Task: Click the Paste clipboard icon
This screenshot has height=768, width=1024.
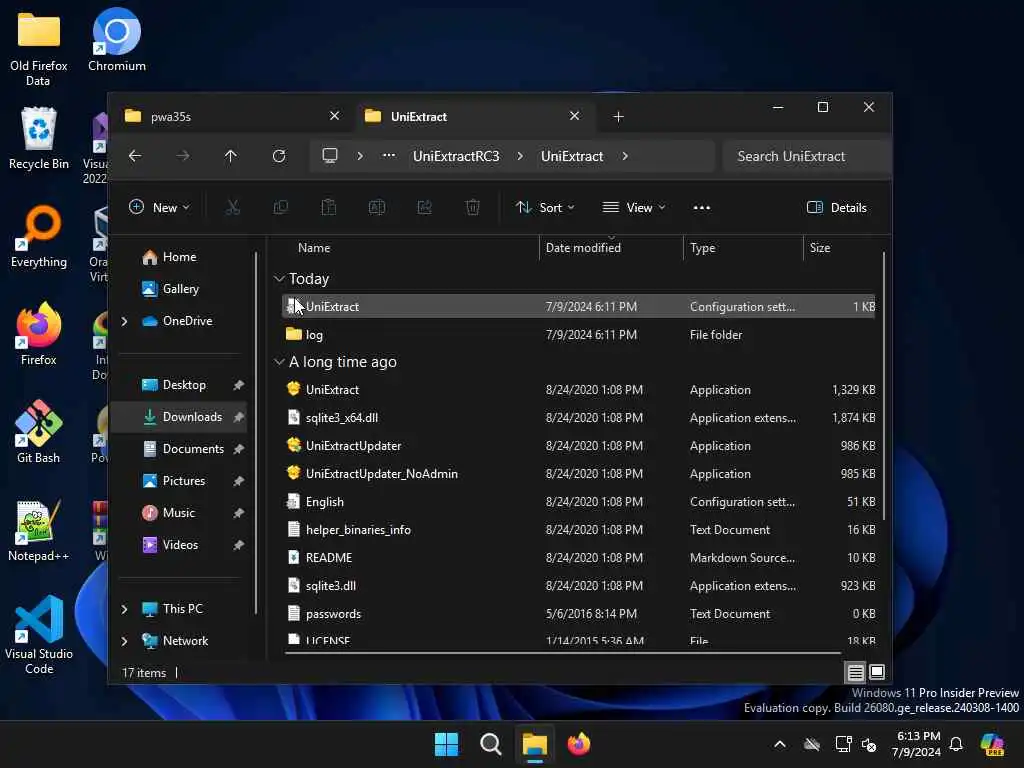Action: point(328,208)
